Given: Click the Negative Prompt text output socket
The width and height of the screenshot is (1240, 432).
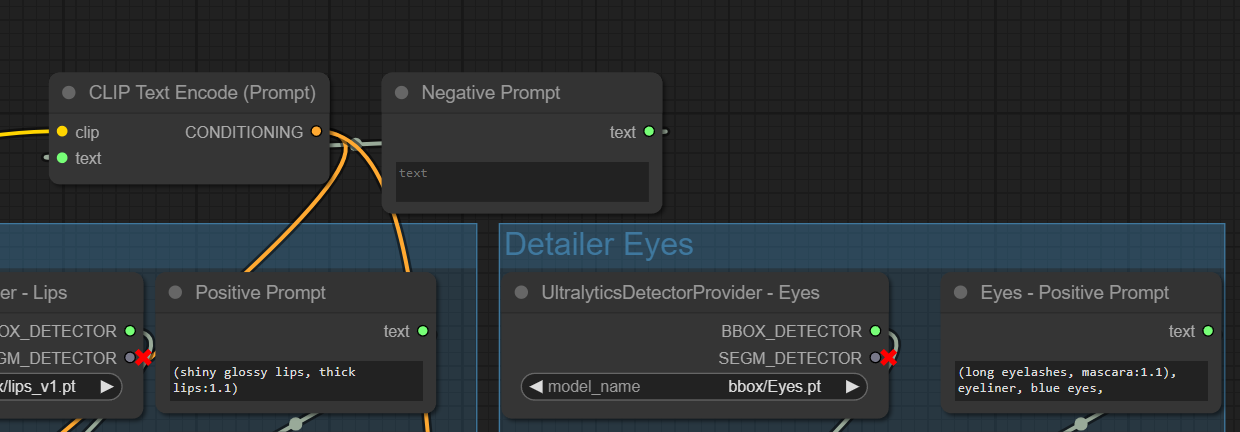Looking at the screenshot, I should tap(649, 132).
